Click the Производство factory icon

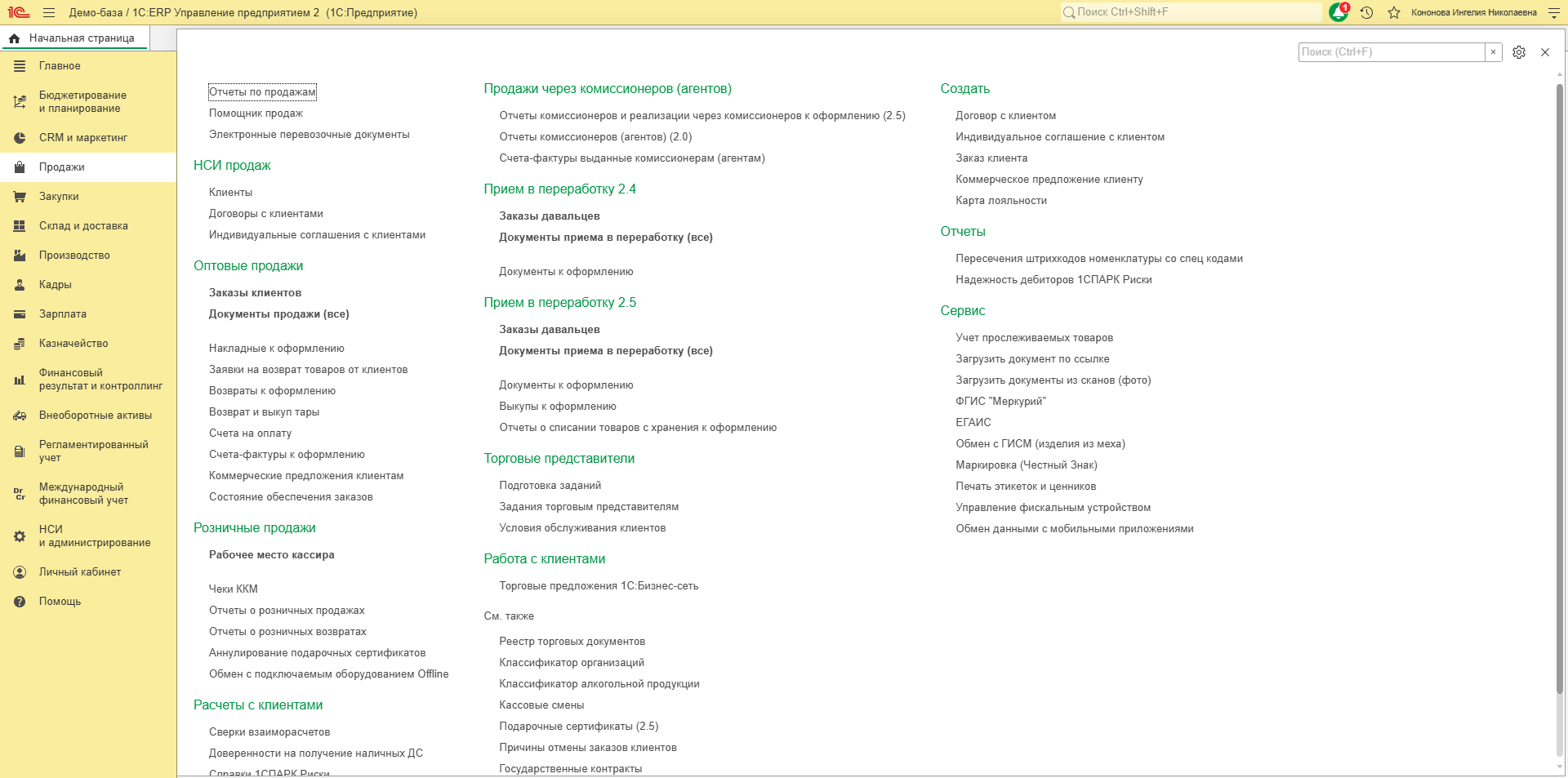point(20,256)
